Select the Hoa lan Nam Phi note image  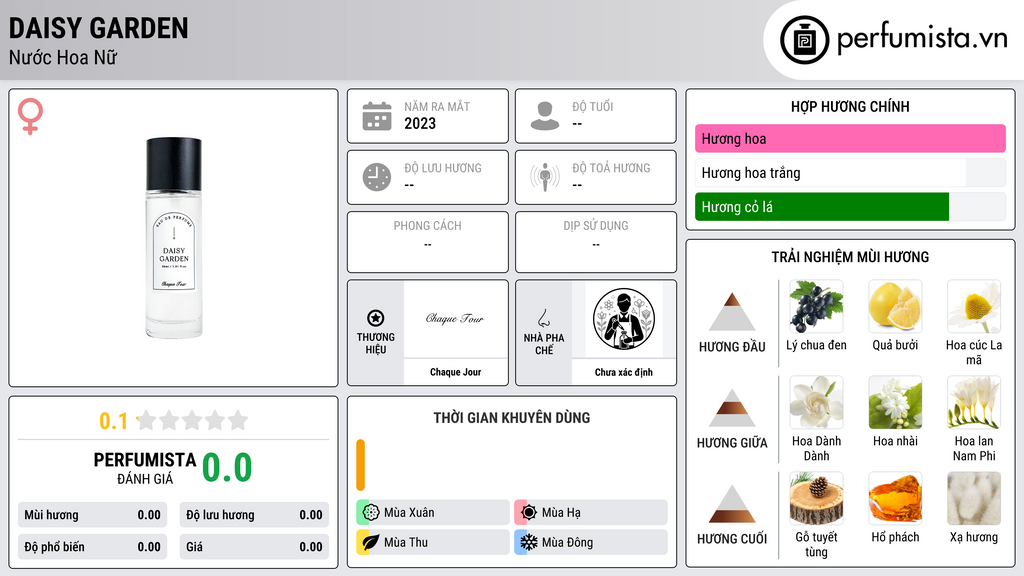[x=974, y=402]
